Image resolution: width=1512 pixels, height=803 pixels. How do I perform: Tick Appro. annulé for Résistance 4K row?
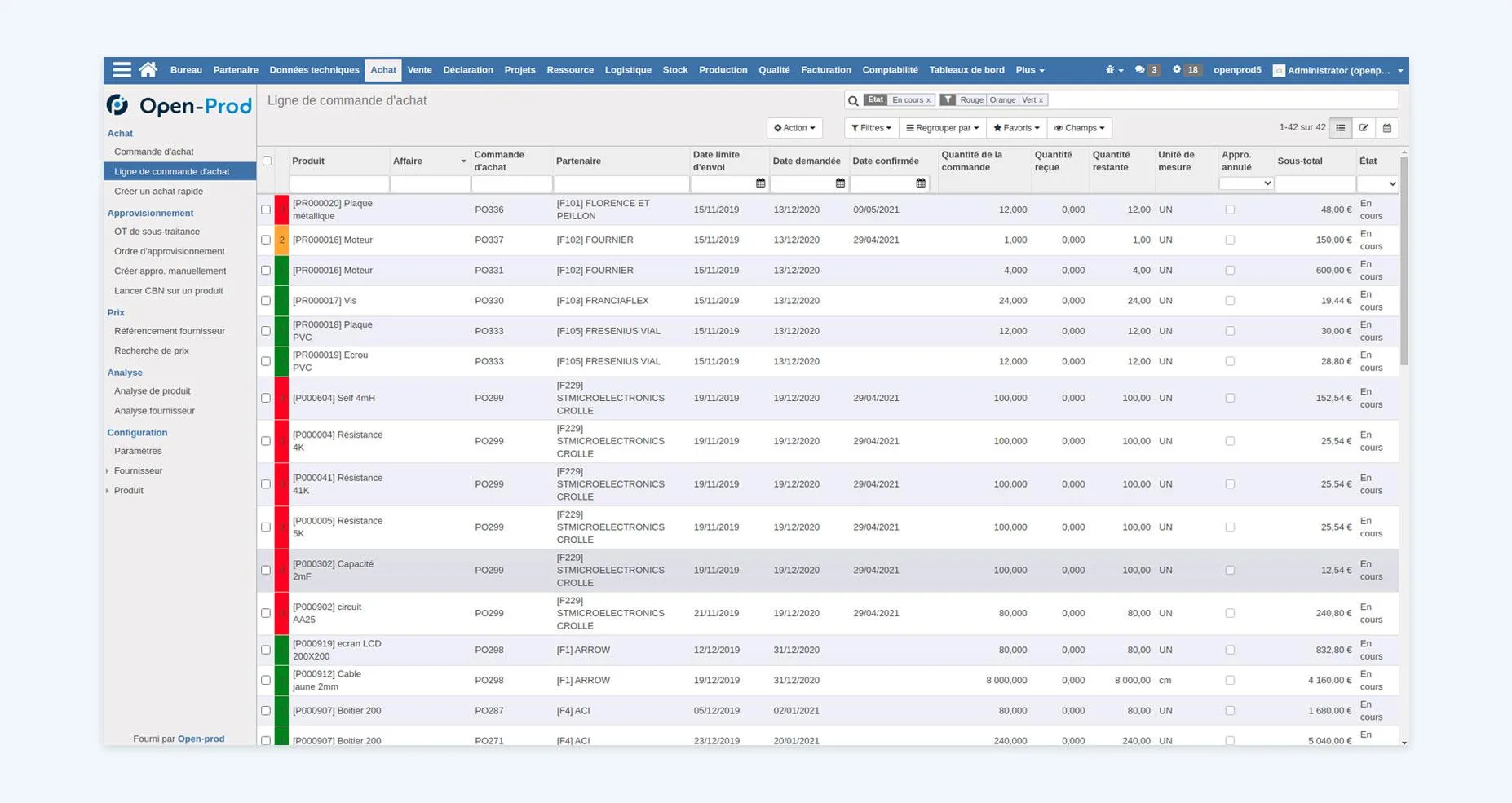pos(1230,441)
